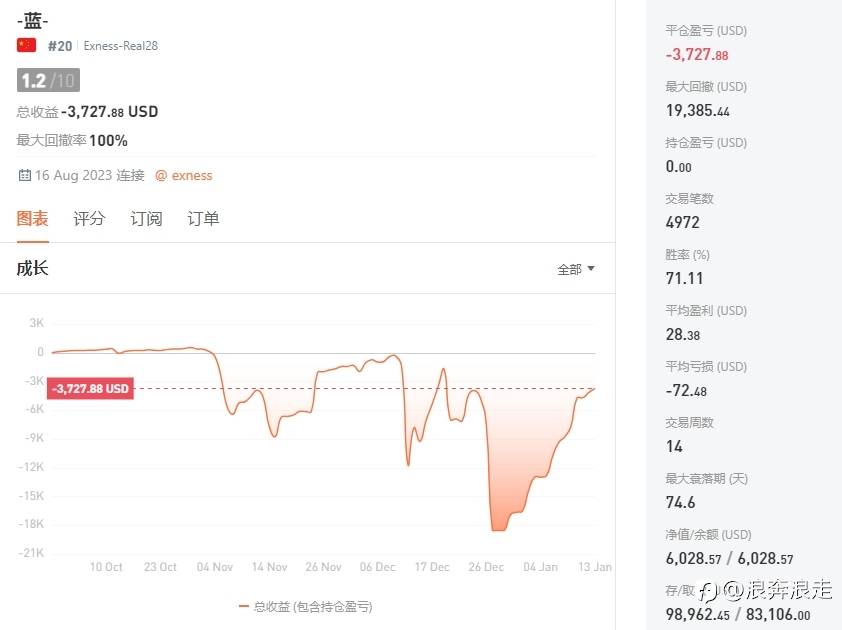Open the 评分 tab
The height and width of the screenshot is (630, 842).
89,218
